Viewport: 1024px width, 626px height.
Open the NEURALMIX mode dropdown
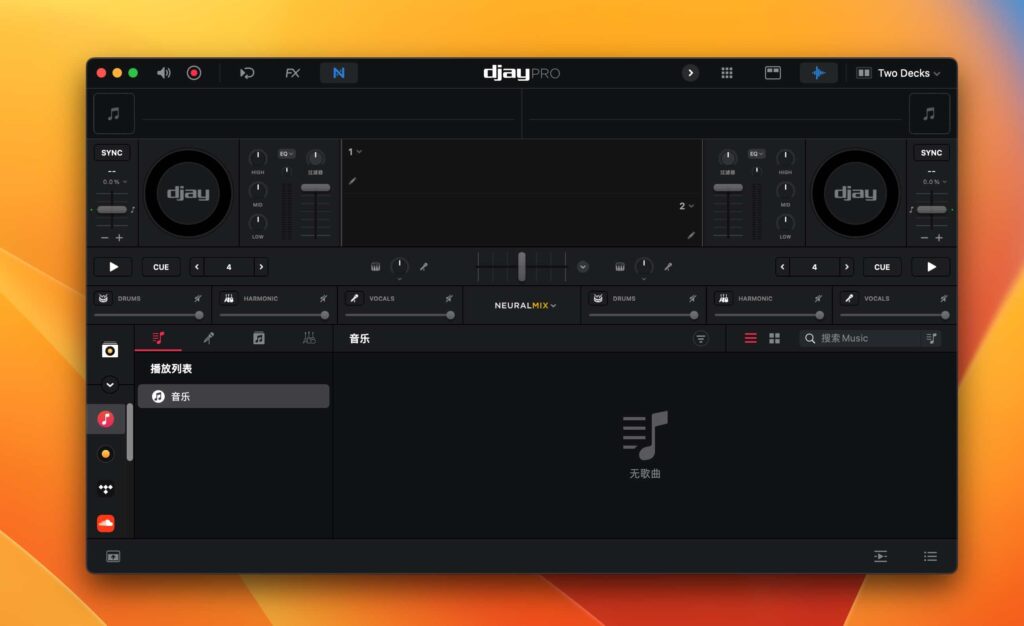click(522, 305)
